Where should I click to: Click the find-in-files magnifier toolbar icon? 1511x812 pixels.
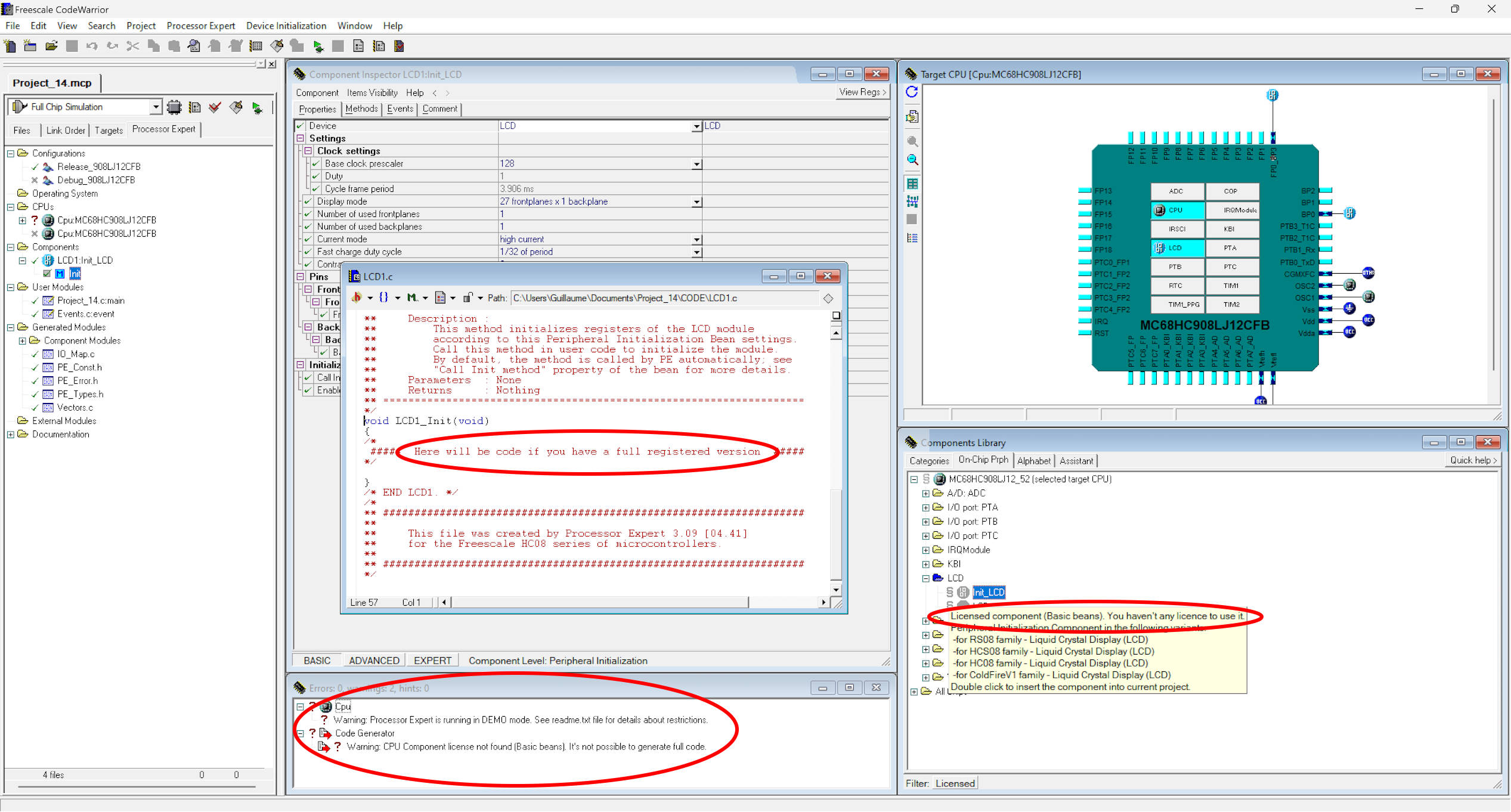pyautogui.click(x=194, y=46)
